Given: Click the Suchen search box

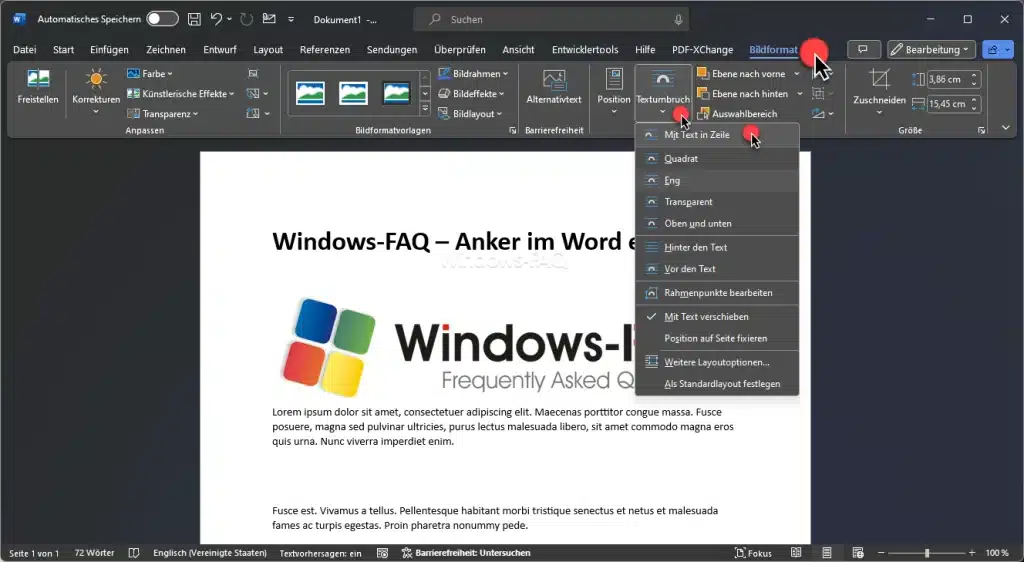Looking at the screenshot, I should (x=551, y=20).
